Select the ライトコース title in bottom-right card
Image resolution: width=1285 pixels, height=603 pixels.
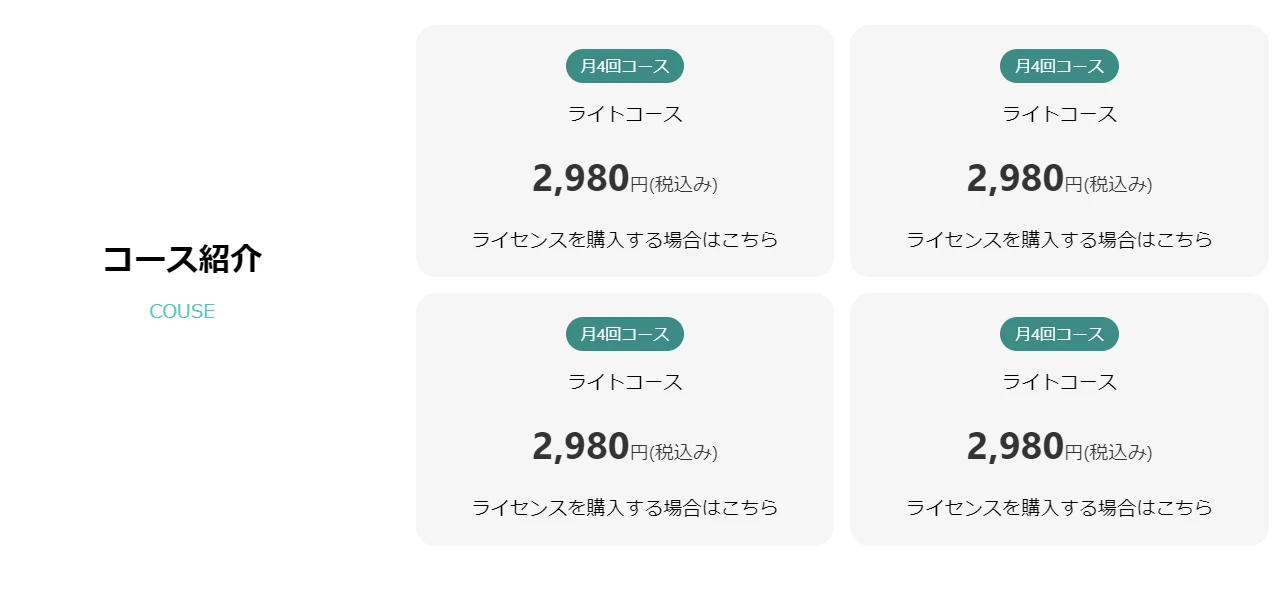[1059, 382]
